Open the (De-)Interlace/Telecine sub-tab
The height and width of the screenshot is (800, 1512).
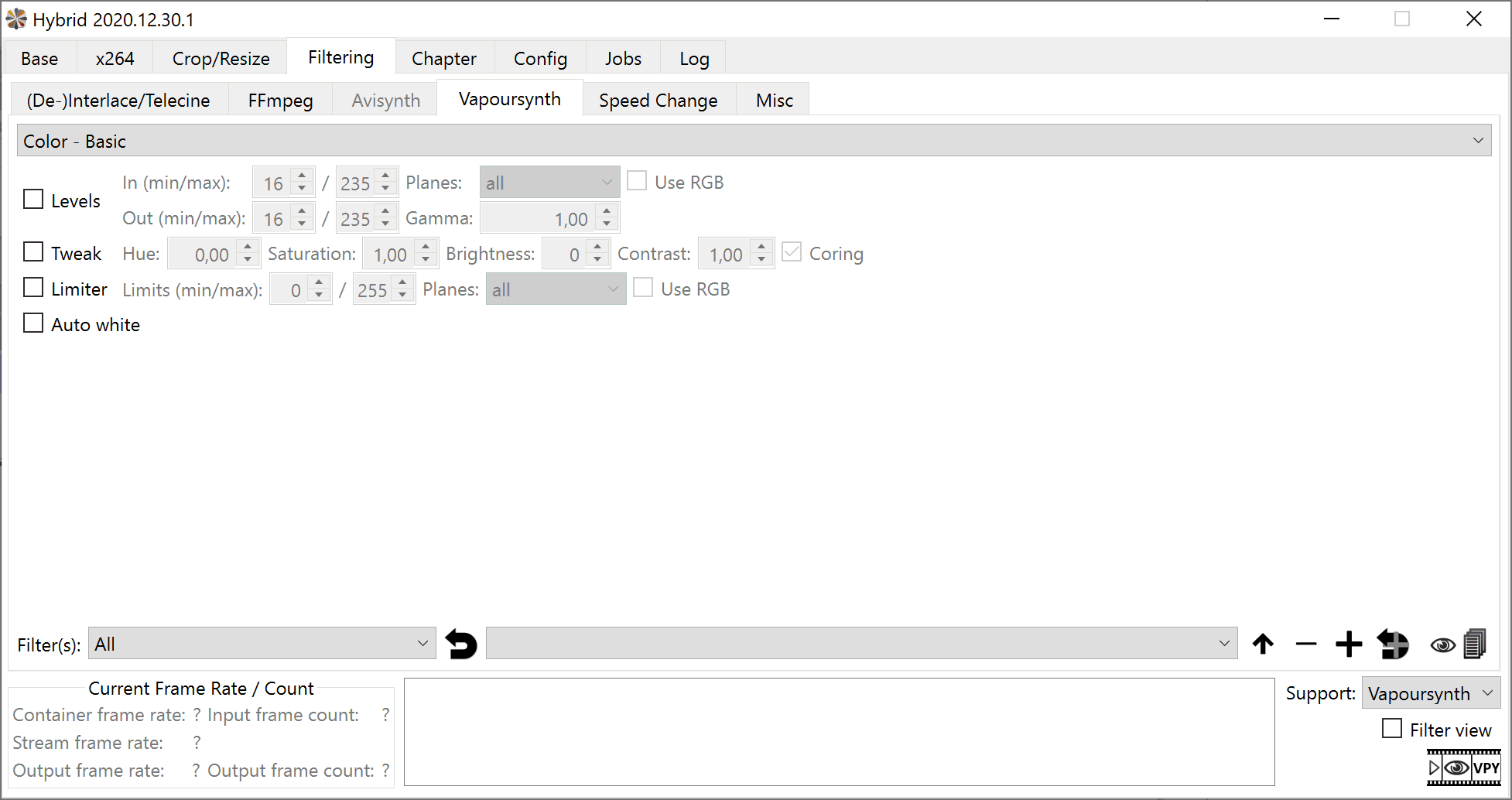tap(118, 101)
